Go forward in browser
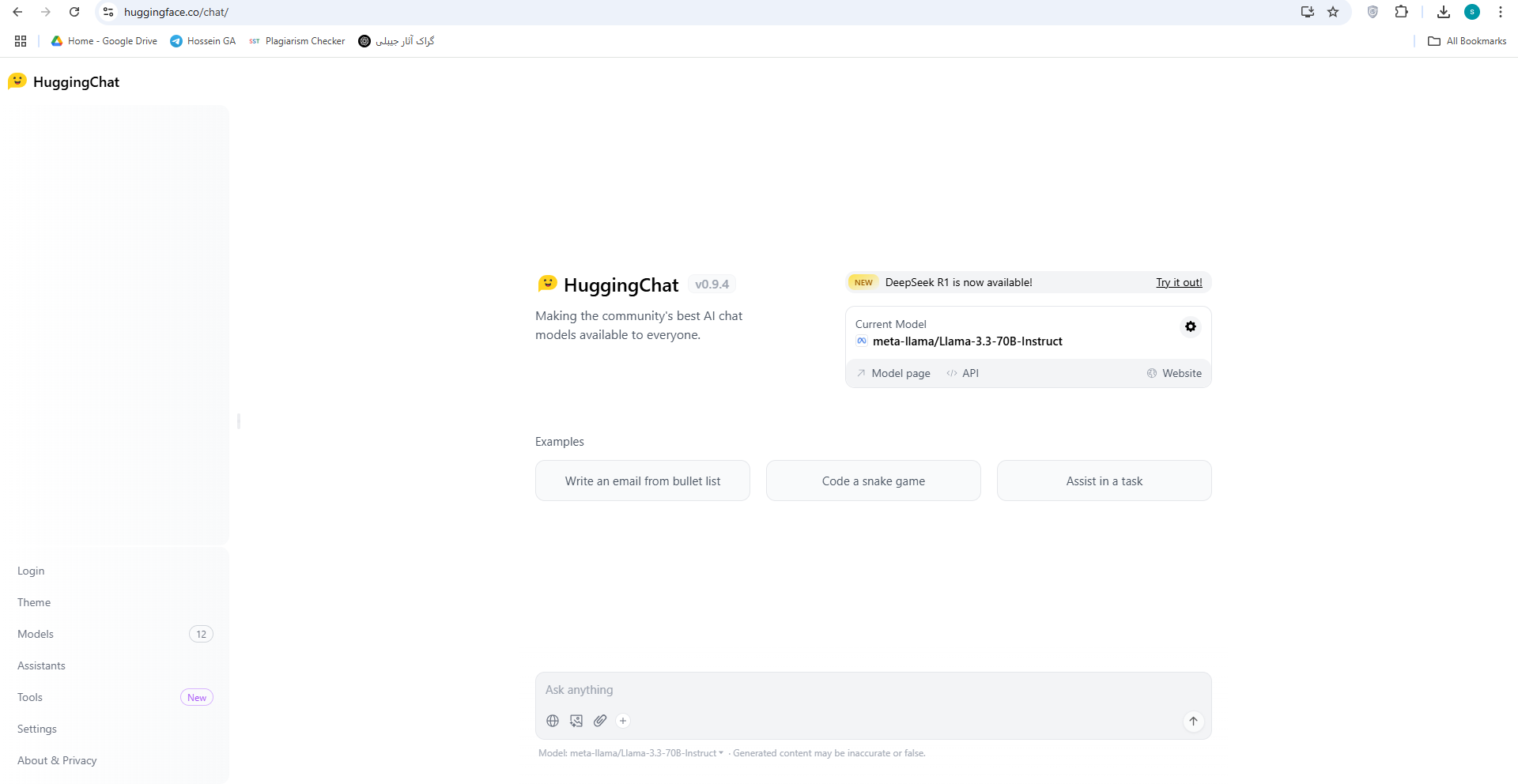This screenshot has height=784, width=1518. point(46,12)
